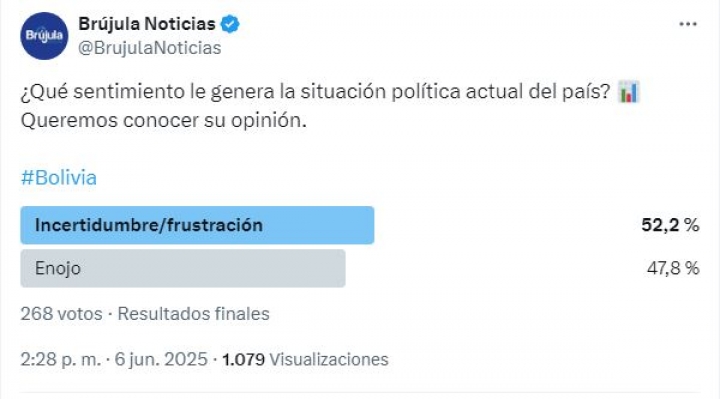This screenshot has height=399, width=720.
Task: Open the three-dot more options menu
Action: [688, 24]
